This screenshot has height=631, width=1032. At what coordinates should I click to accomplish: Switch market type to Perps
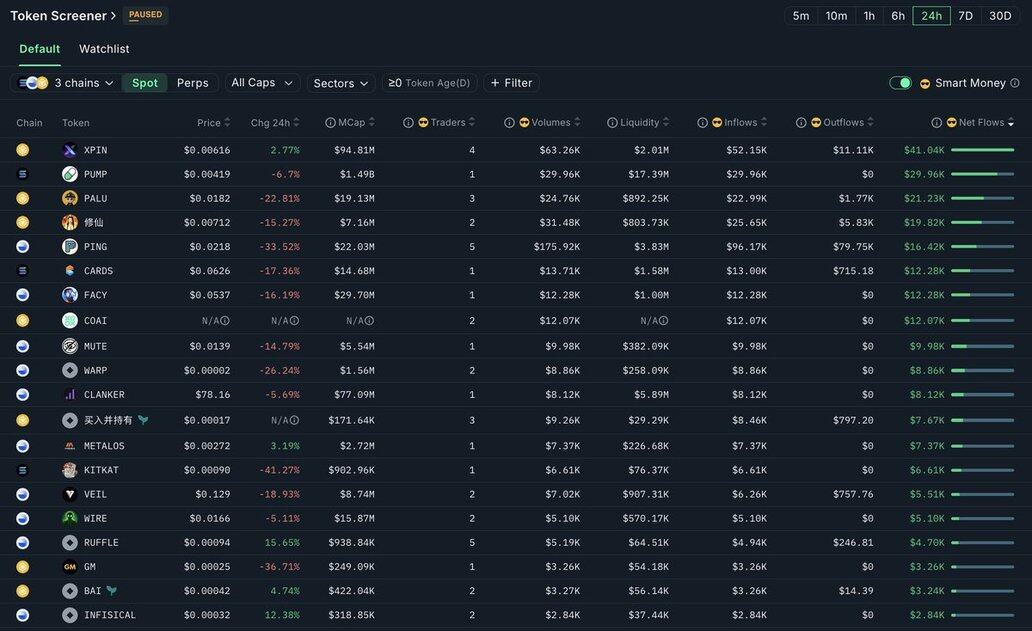click(192, 83)
